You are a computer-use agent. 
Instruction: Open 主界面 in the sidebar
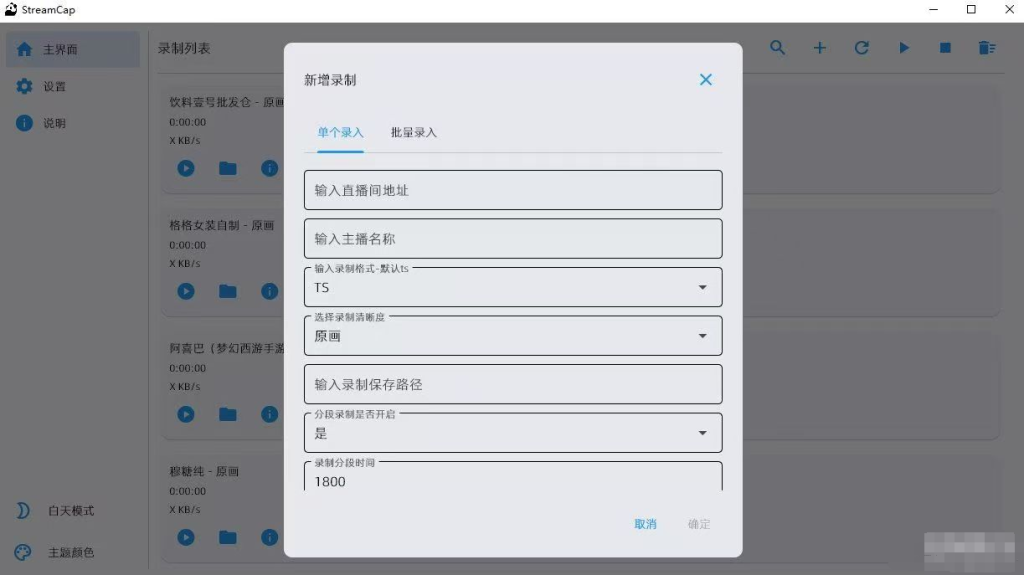click(73, 50)
